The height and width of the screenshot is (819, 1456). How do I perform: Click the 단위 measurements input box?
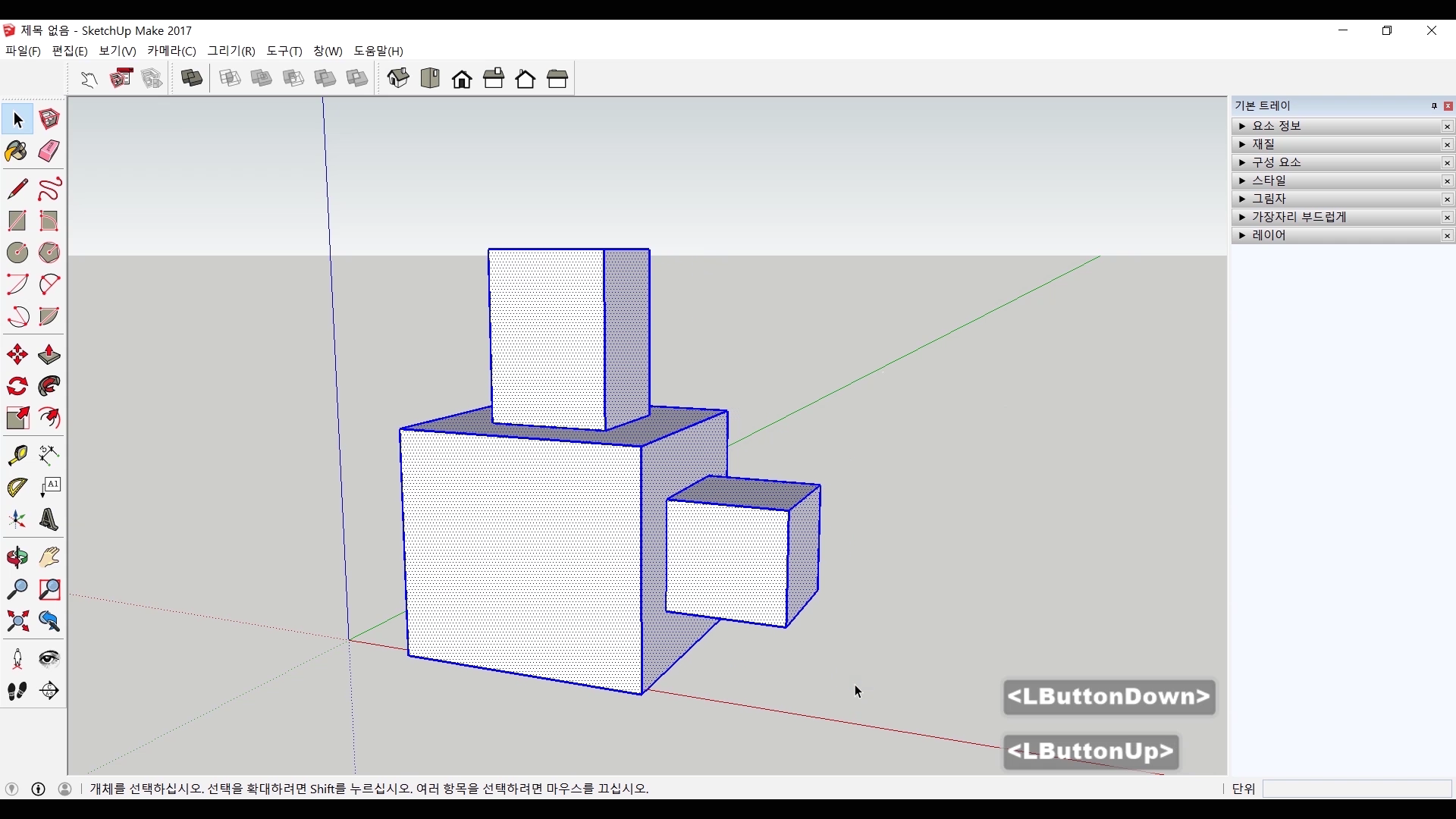pos(1356,789)
